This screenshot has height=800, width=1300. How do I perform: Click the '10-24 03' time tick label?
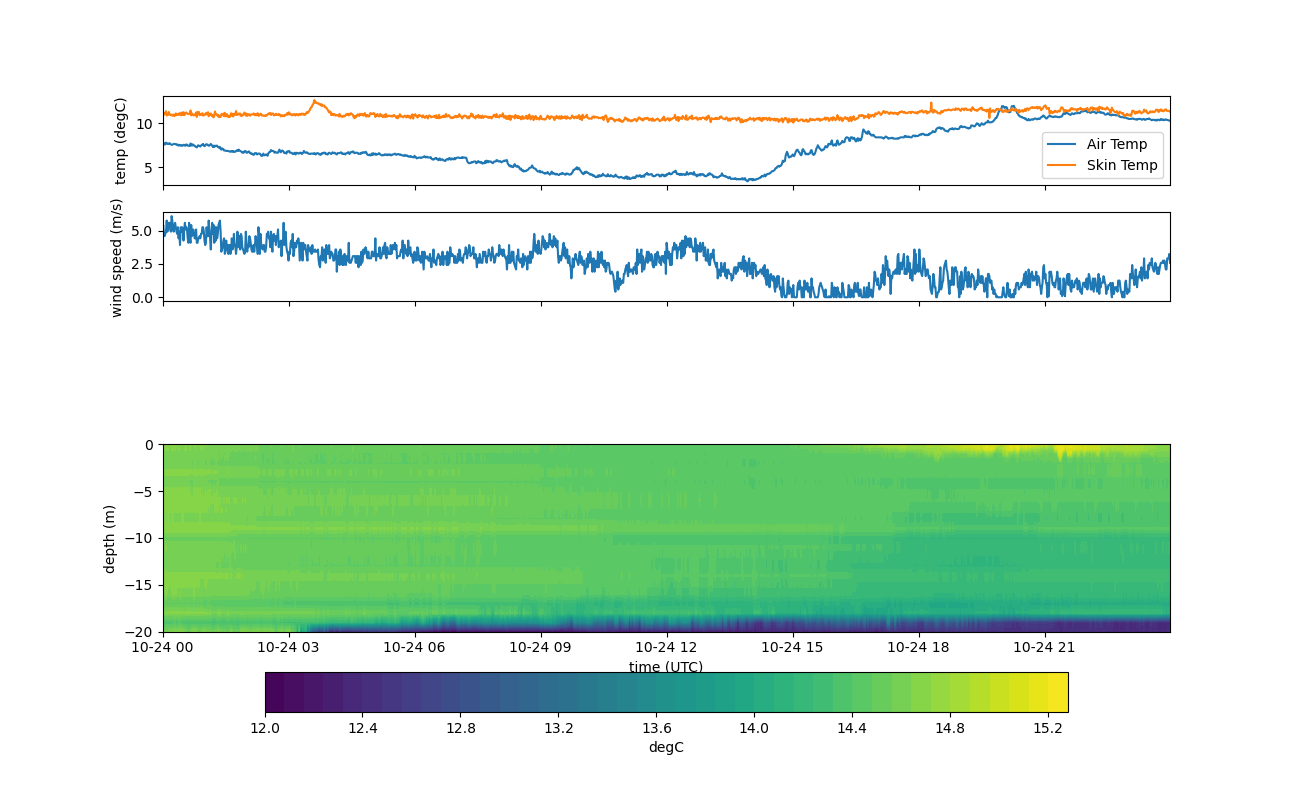pyautogui.click(x=289, y=647)
